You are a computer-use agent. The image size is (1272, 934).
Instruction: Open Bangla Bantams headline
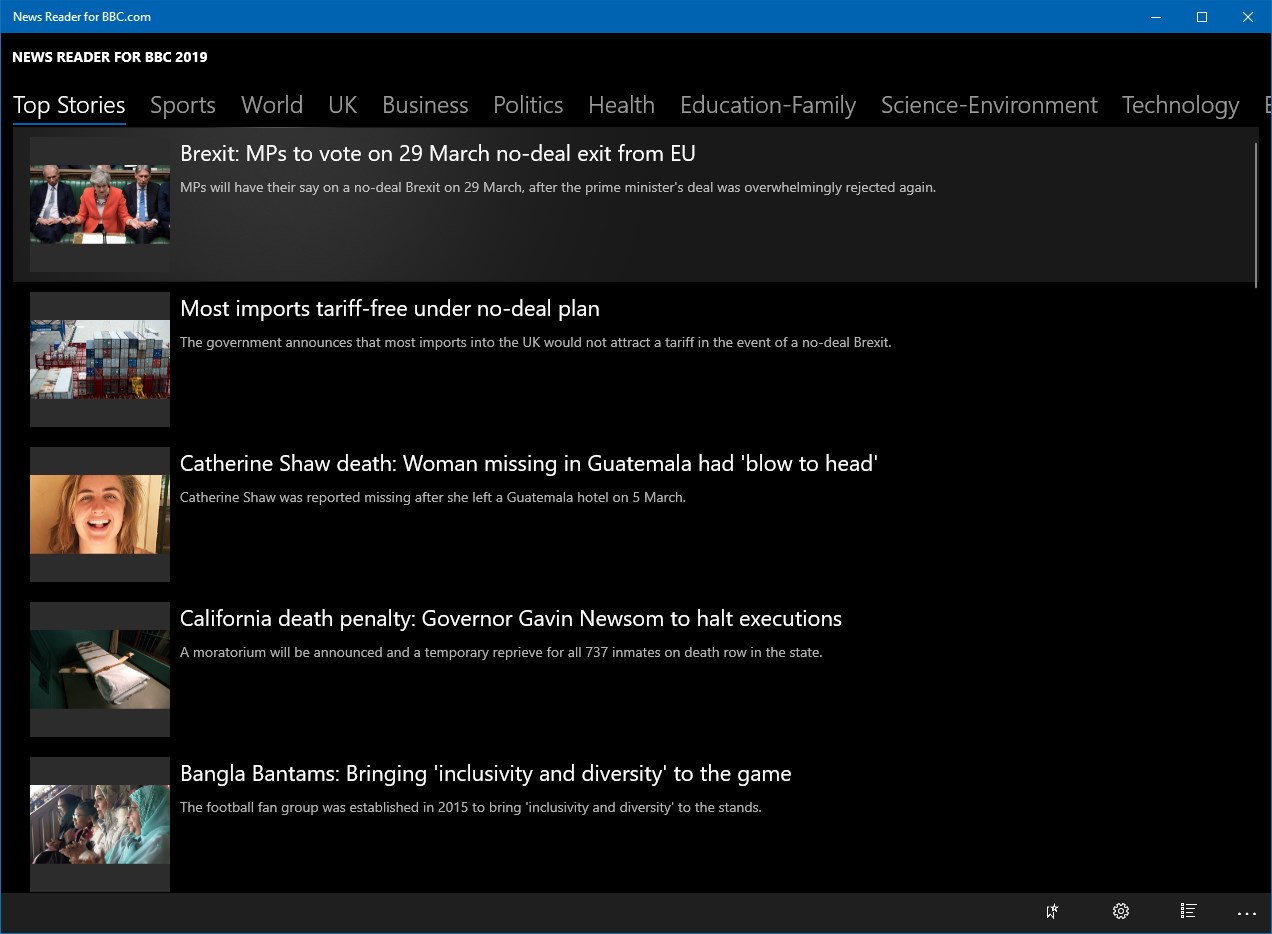(x=486, y=773)
